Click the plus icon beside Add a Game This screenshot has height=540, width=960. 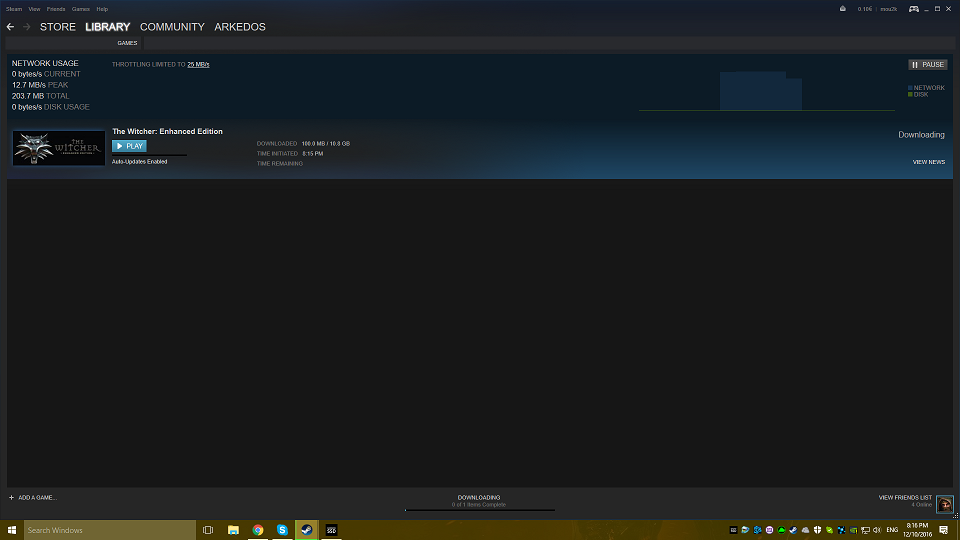pyautogui.click(x=11, y=498)
